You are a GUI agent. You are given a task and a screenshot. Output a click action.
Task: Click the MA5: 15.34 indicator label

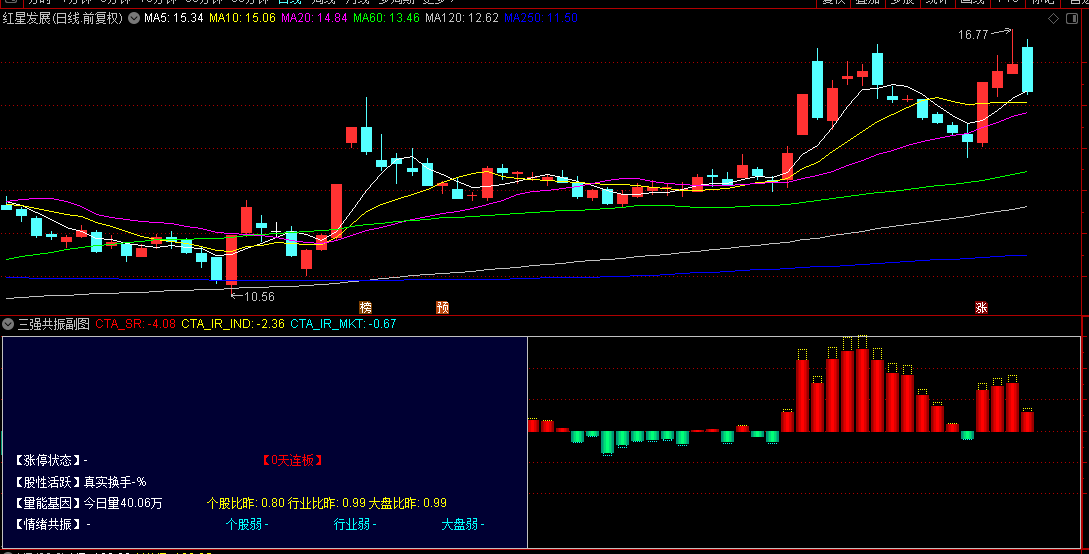tap(174, 18)
